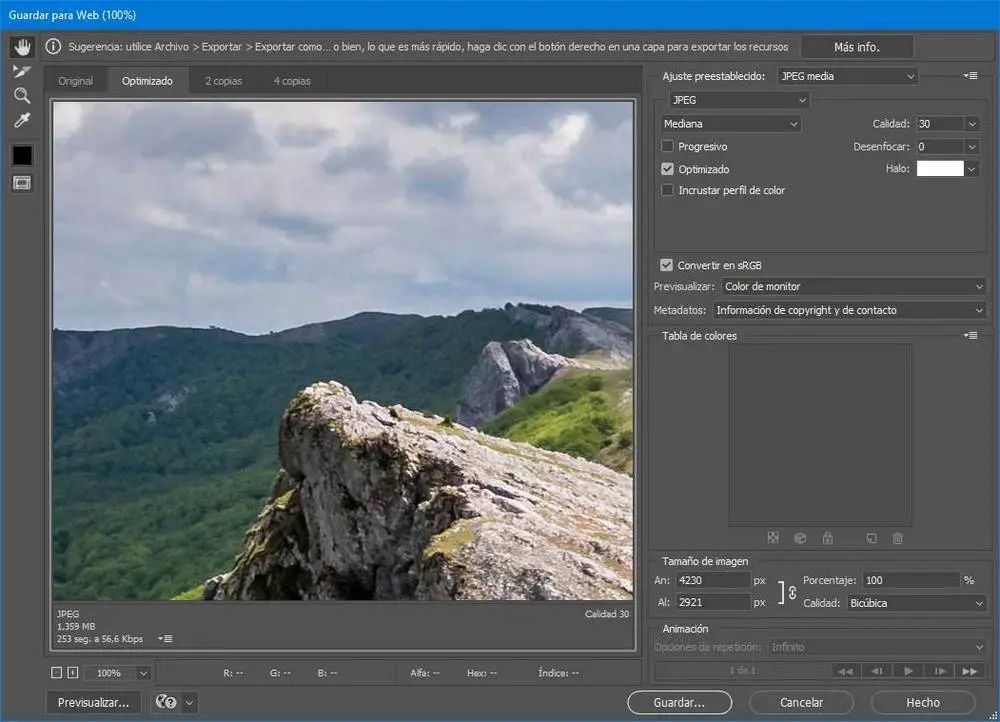Select the Hand tool
1000x722 pixels.
(x=22, y=47)
